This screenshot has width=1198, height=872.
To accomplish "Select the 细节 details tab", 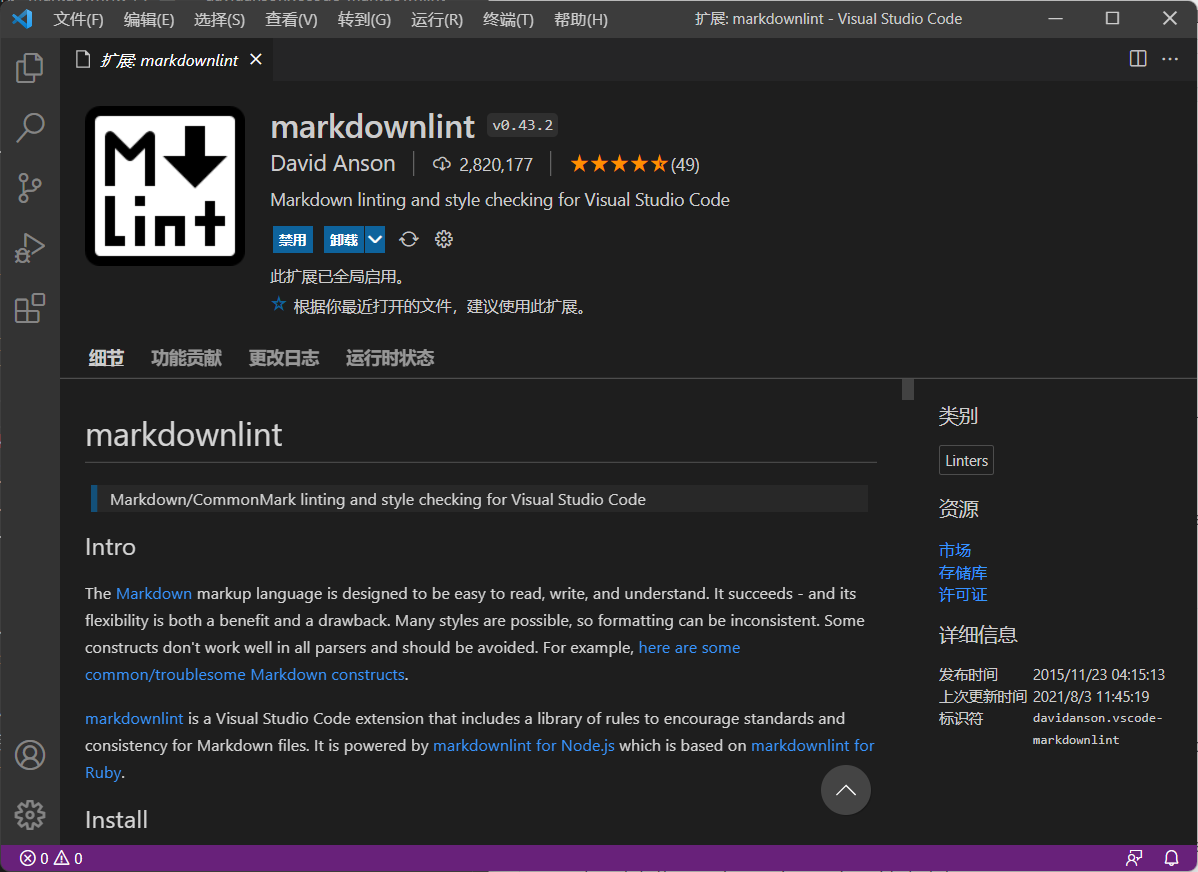I will tap(106, 358).
